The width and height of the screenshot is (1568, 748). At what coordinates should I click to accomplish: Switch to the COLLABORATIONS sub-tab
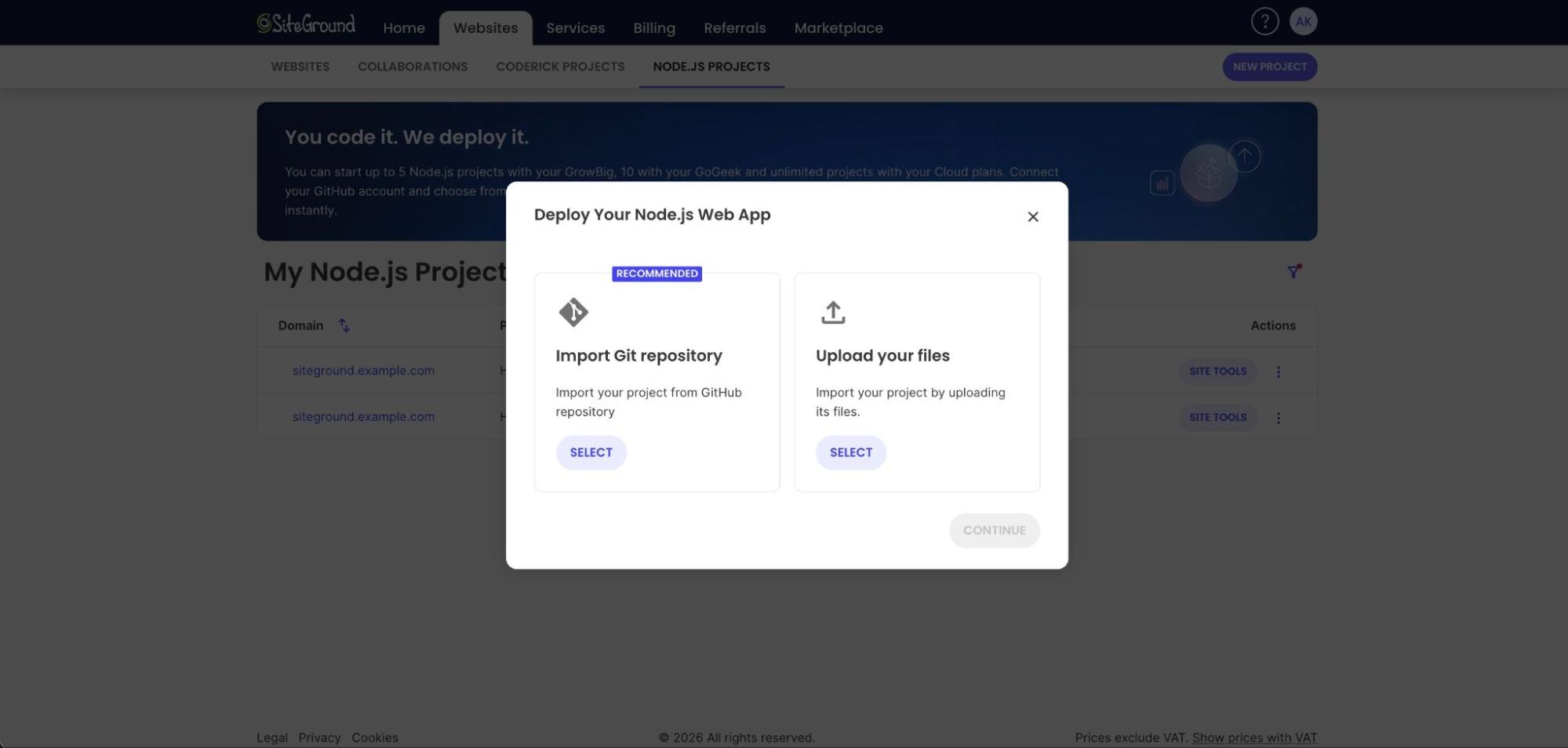coord(413,67)
